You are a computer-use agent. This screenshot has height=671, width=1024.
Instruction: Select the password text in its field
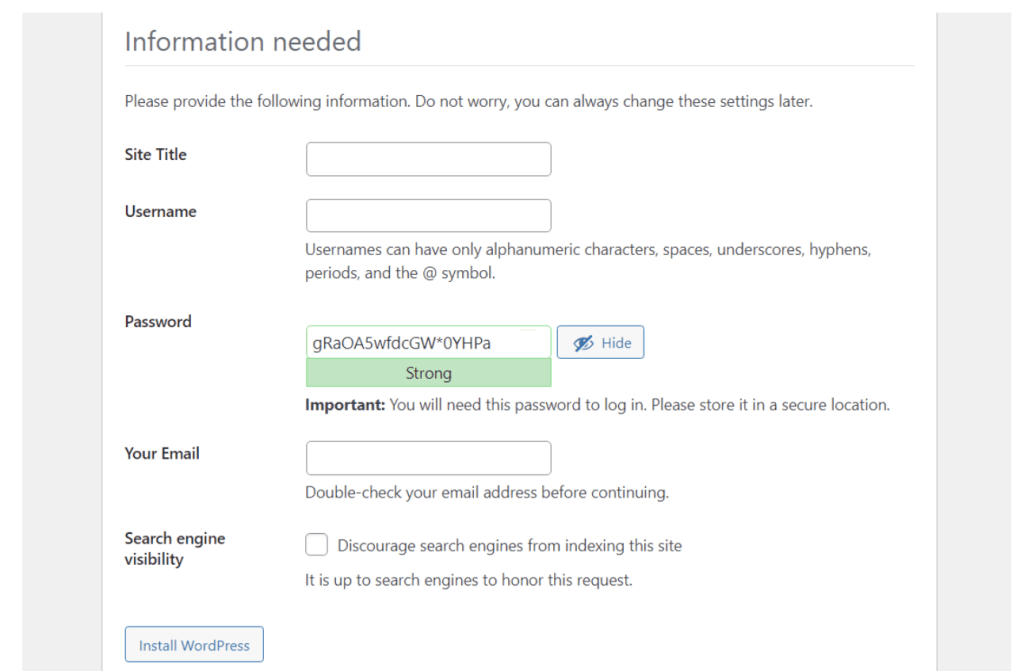click(428, 341)
